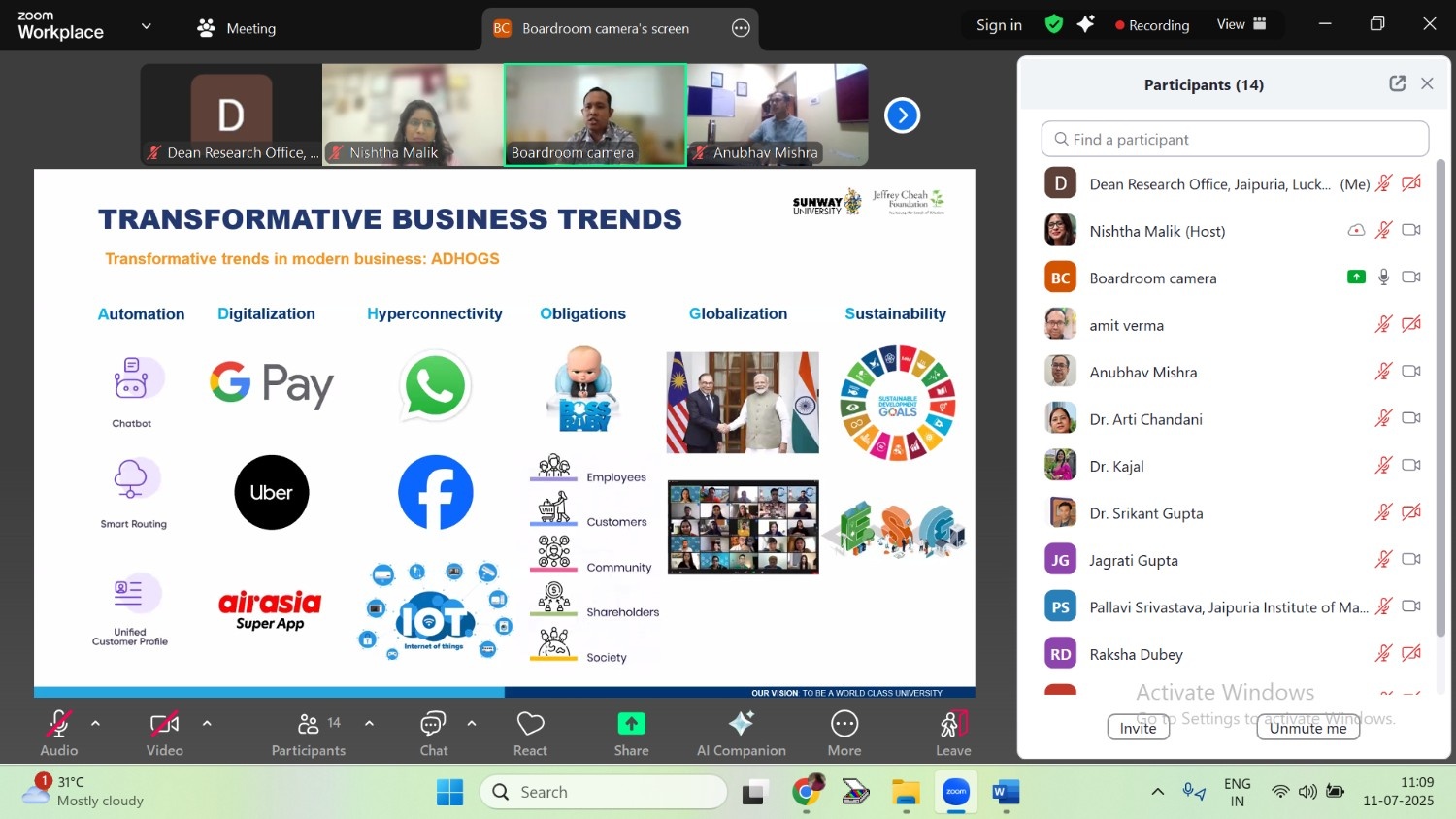Open Windows Start menu
1456x819 pixels.
coord(449,792)
